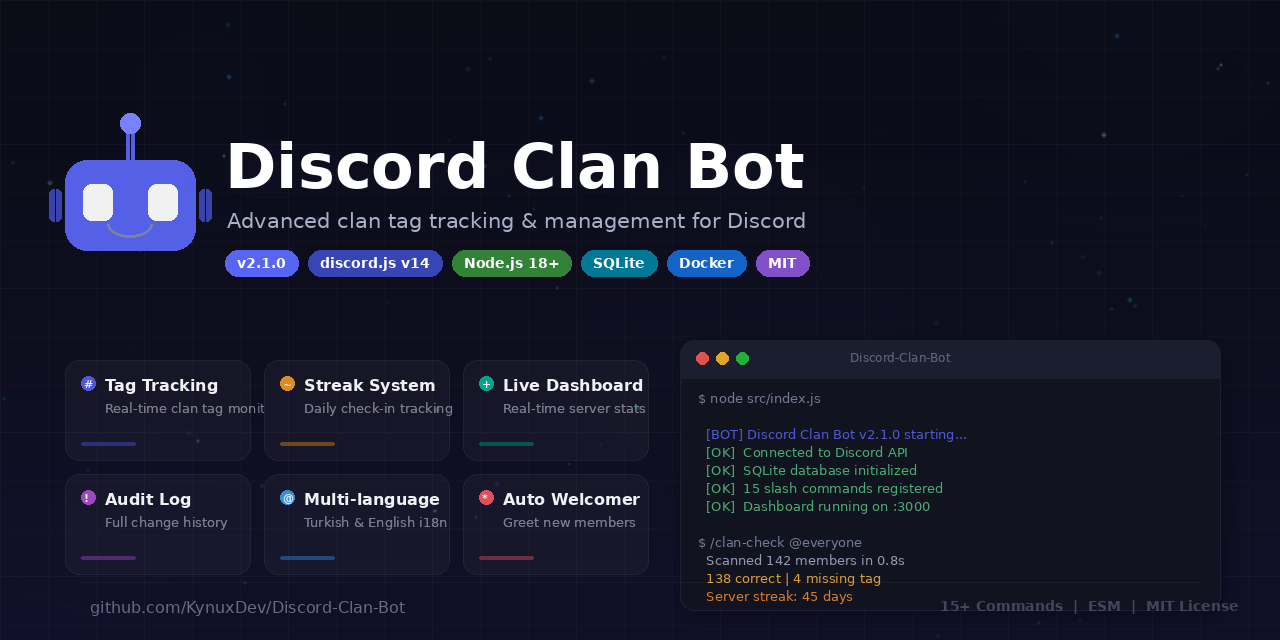
Task: Select the Node.js 18+ badge
Action: [x=511, y=263]
